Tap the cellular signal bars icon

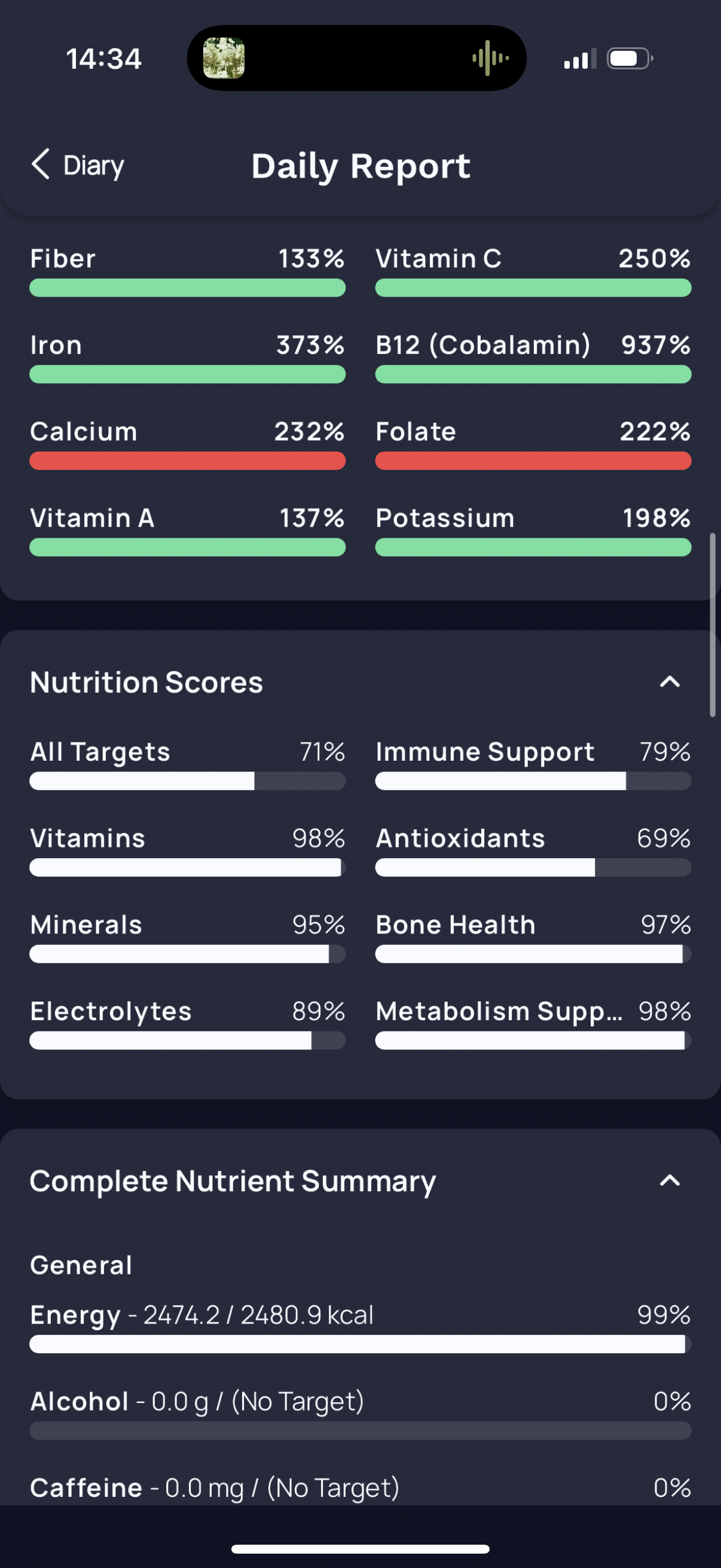pyautogui.click(x=579, y=60)
